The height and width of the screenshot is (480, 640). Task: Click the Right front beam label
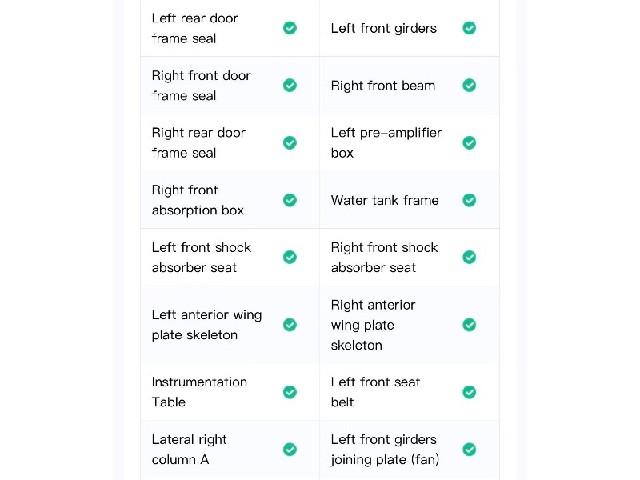tap(383, 86)
